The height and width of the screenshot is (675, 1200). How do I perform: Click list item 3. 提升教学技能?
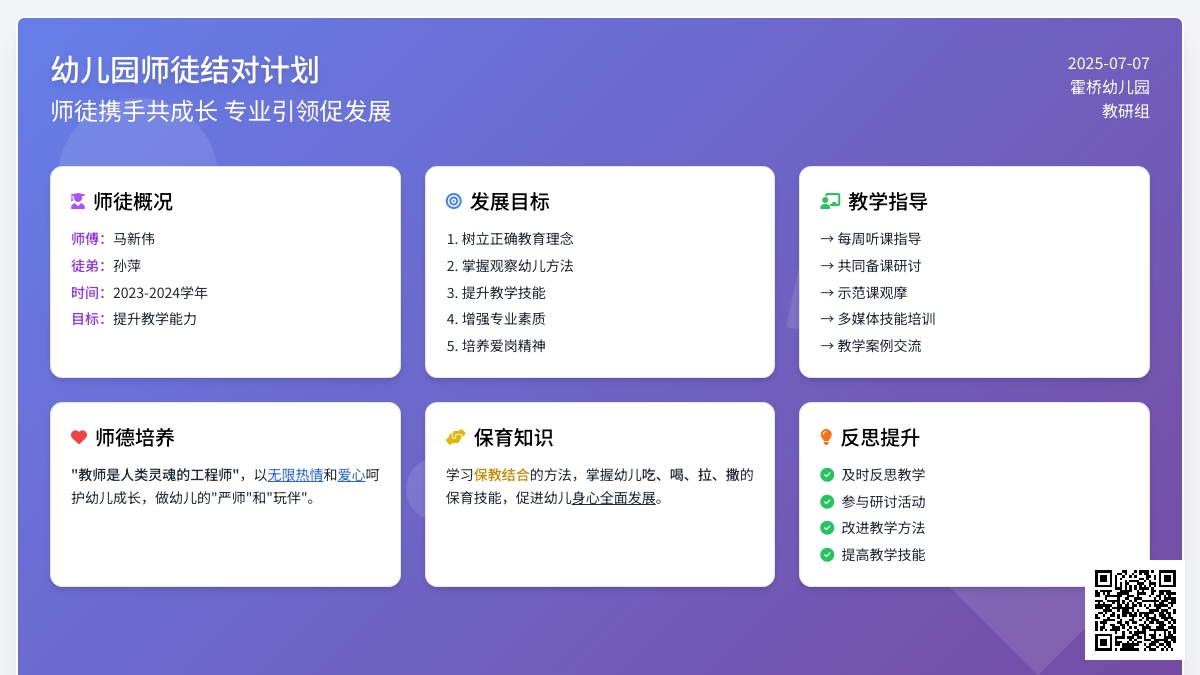tap(496, 293)
